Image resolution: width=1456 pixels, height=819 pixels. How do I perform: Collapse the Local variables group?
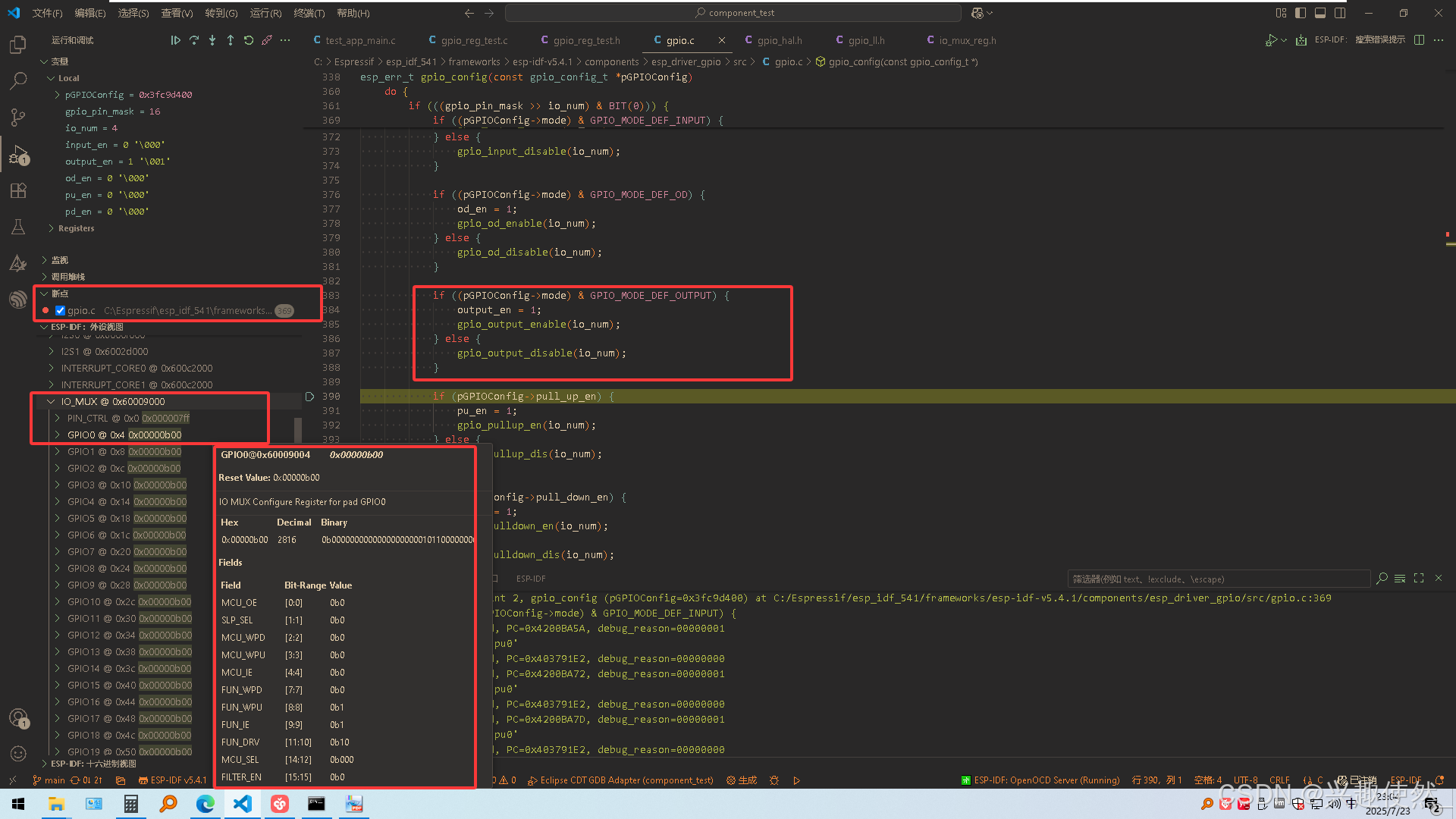click(x=50, y=78)
